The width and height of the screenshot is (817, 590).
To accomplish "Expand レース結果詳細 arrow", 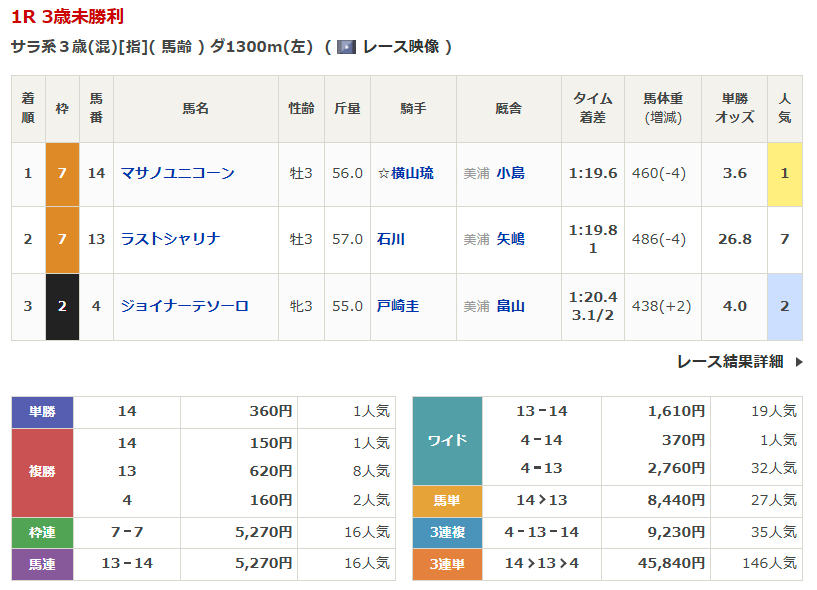I will pos(798,362).
